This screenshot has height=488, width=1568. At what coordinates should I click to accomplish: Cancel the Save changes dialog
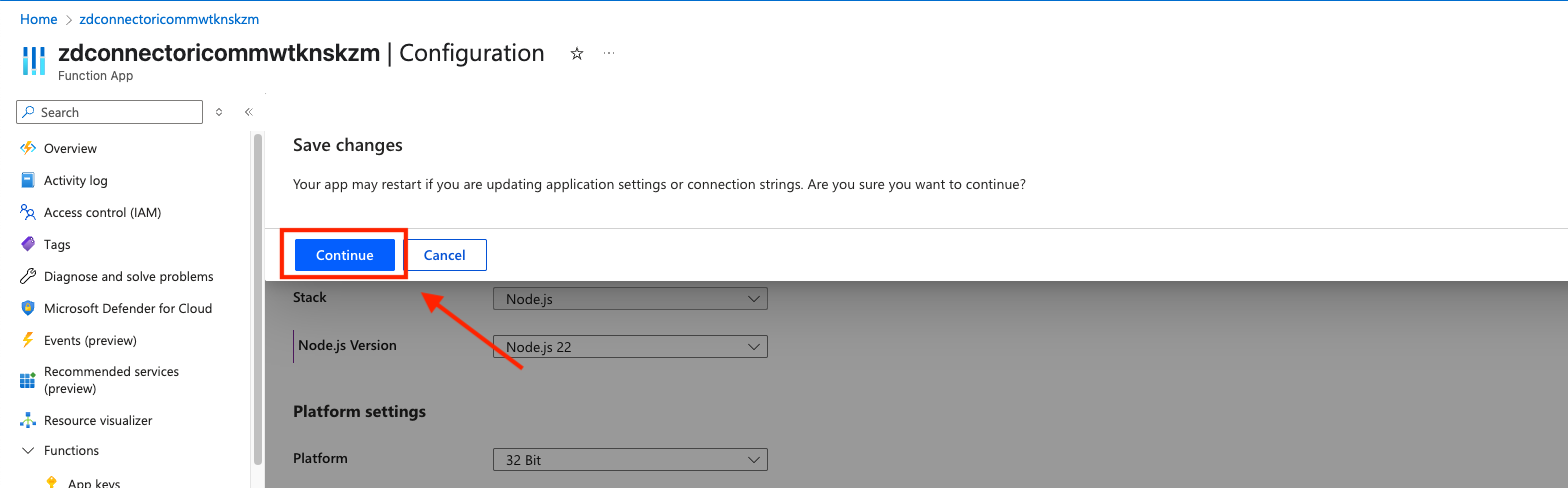(445, 255)
